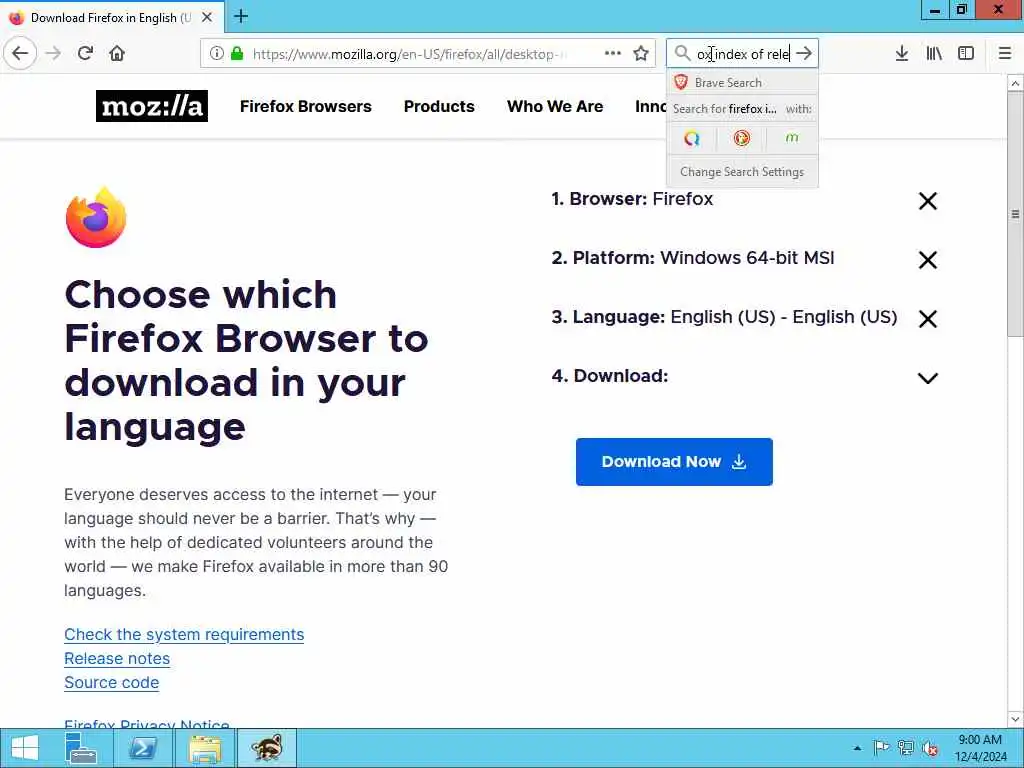Viewport: 1024px width, 768px height.
Task: Open the Release notes link
Action: click(117, 658)
